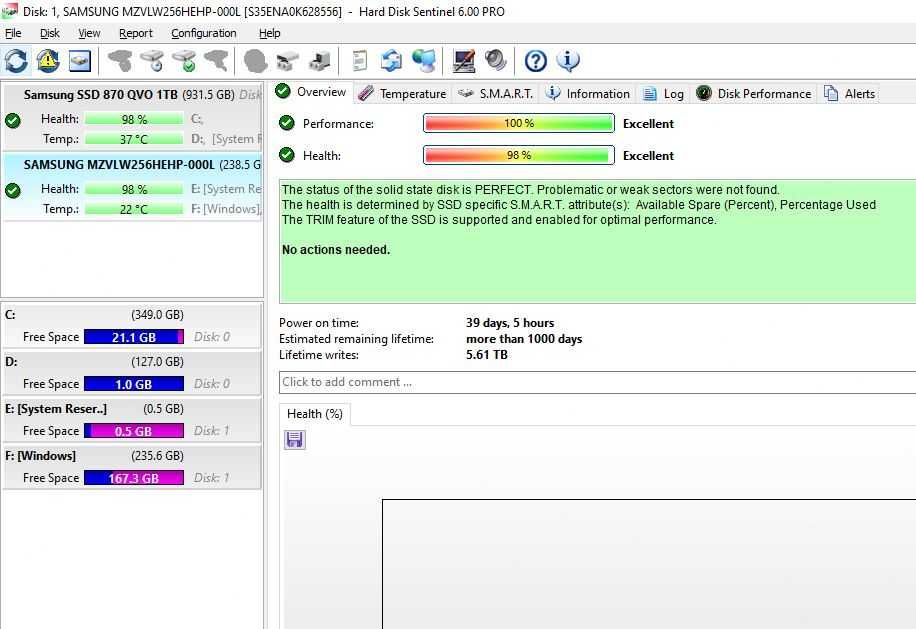
Task: Open the Disk Performance tab
Action: (x=754, y=93)
